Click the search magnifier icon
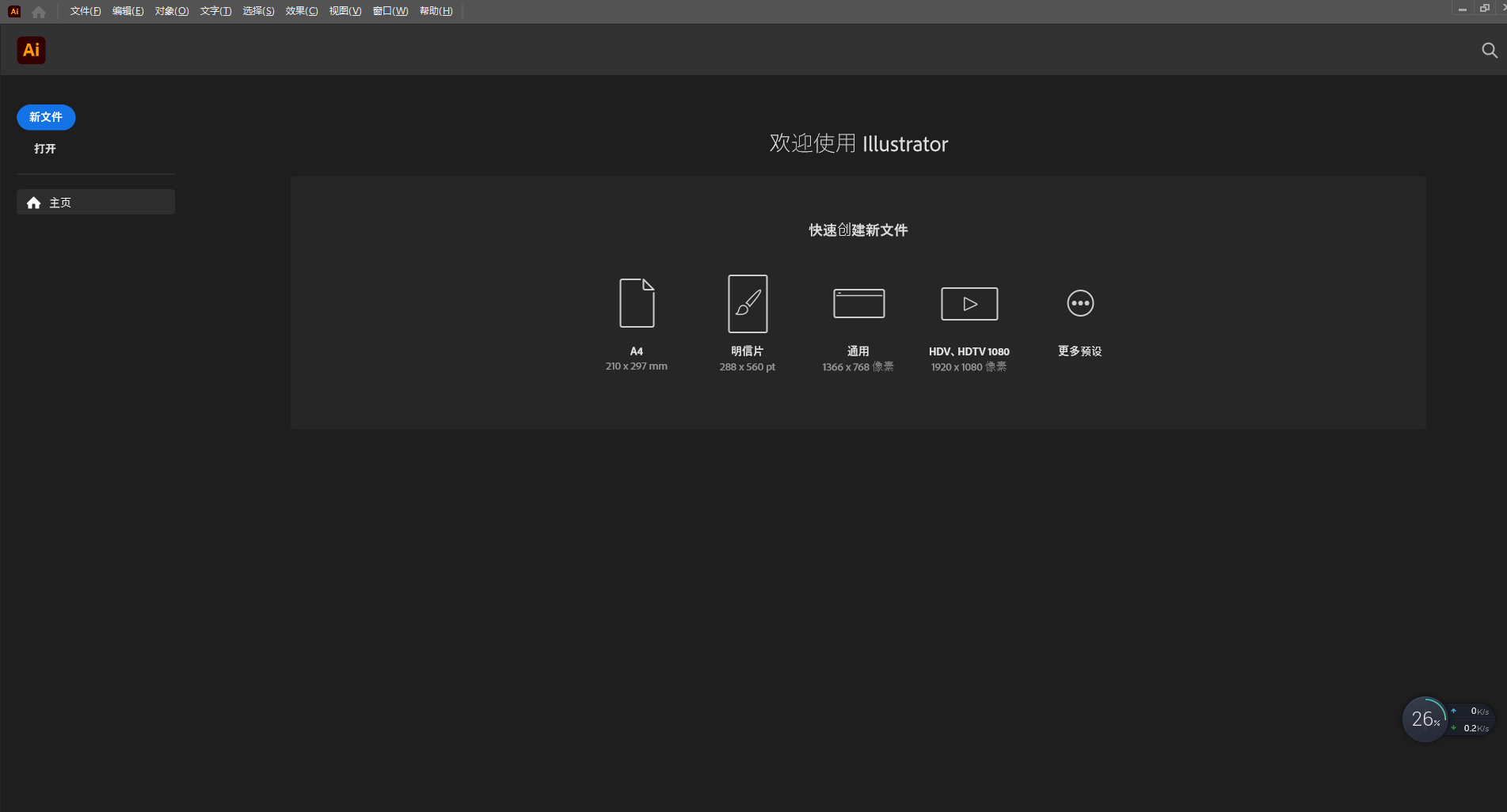This screenshot has width=1507, height=812. pos(1489,51)
